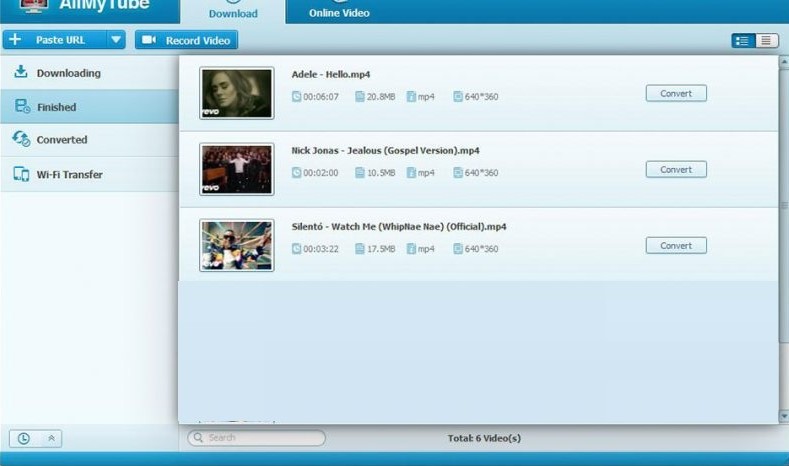This screenshot has height=466, width=789.
Task: Open the Silentó Watch Me thumbnail
Action: [236, 245]
